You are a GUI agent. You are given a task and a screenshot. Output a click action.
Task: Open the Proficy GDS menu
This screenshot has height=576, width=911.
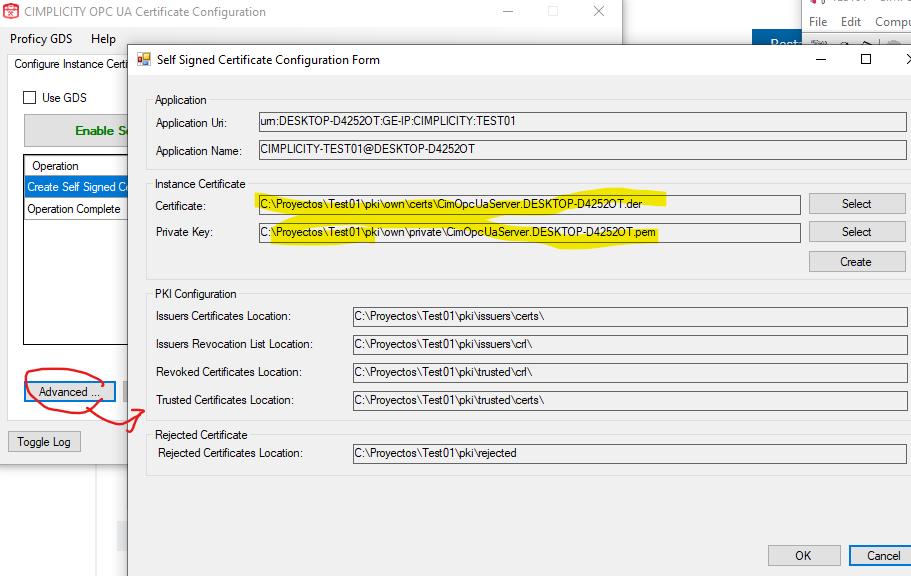pos(41,39)
